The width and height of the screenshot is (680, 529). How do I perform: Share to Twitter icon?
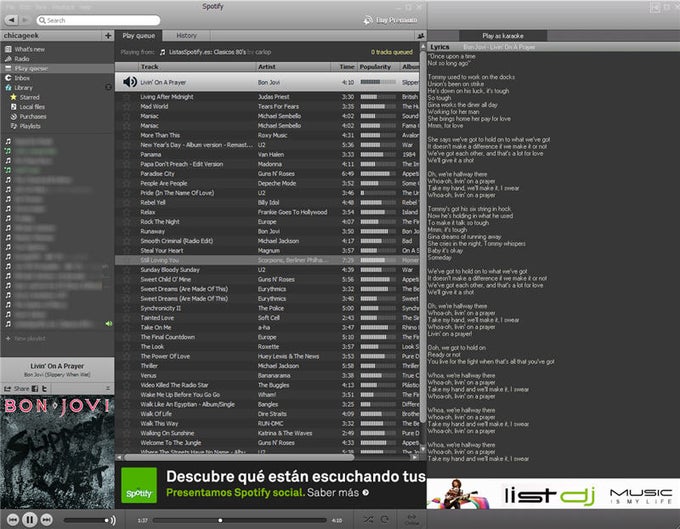point(44,389)
